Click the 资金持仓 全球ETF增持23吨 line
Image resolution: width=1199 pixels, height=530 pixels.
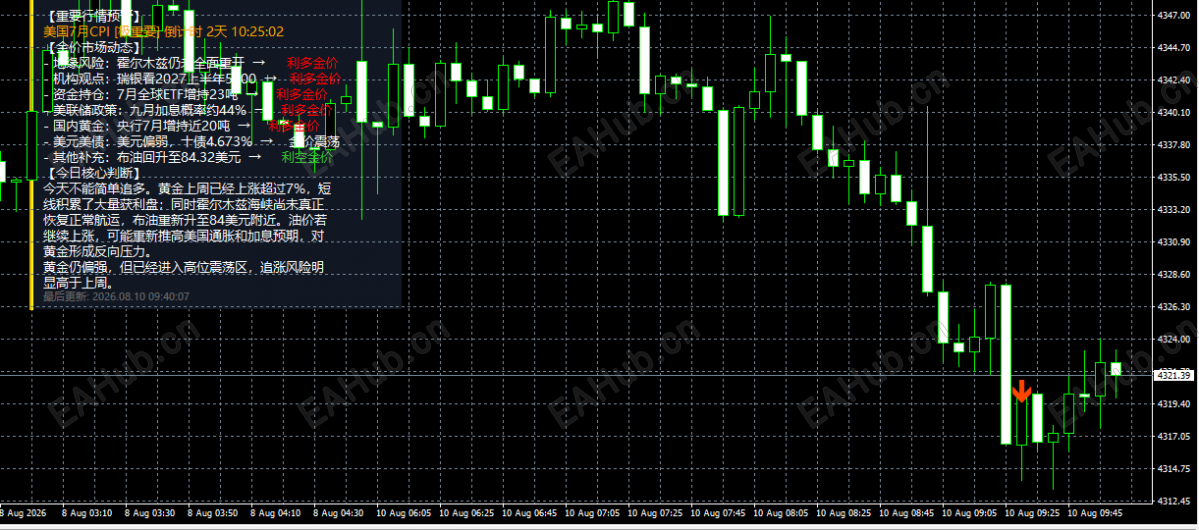click(x=186, y=94)
